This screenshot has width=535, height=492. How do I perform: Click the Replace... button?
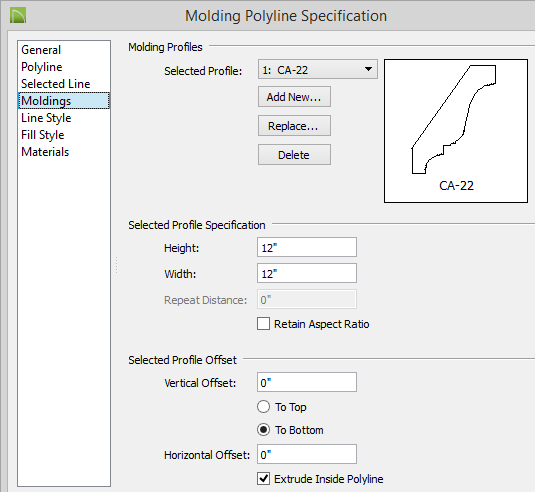[x=294, y=126]
